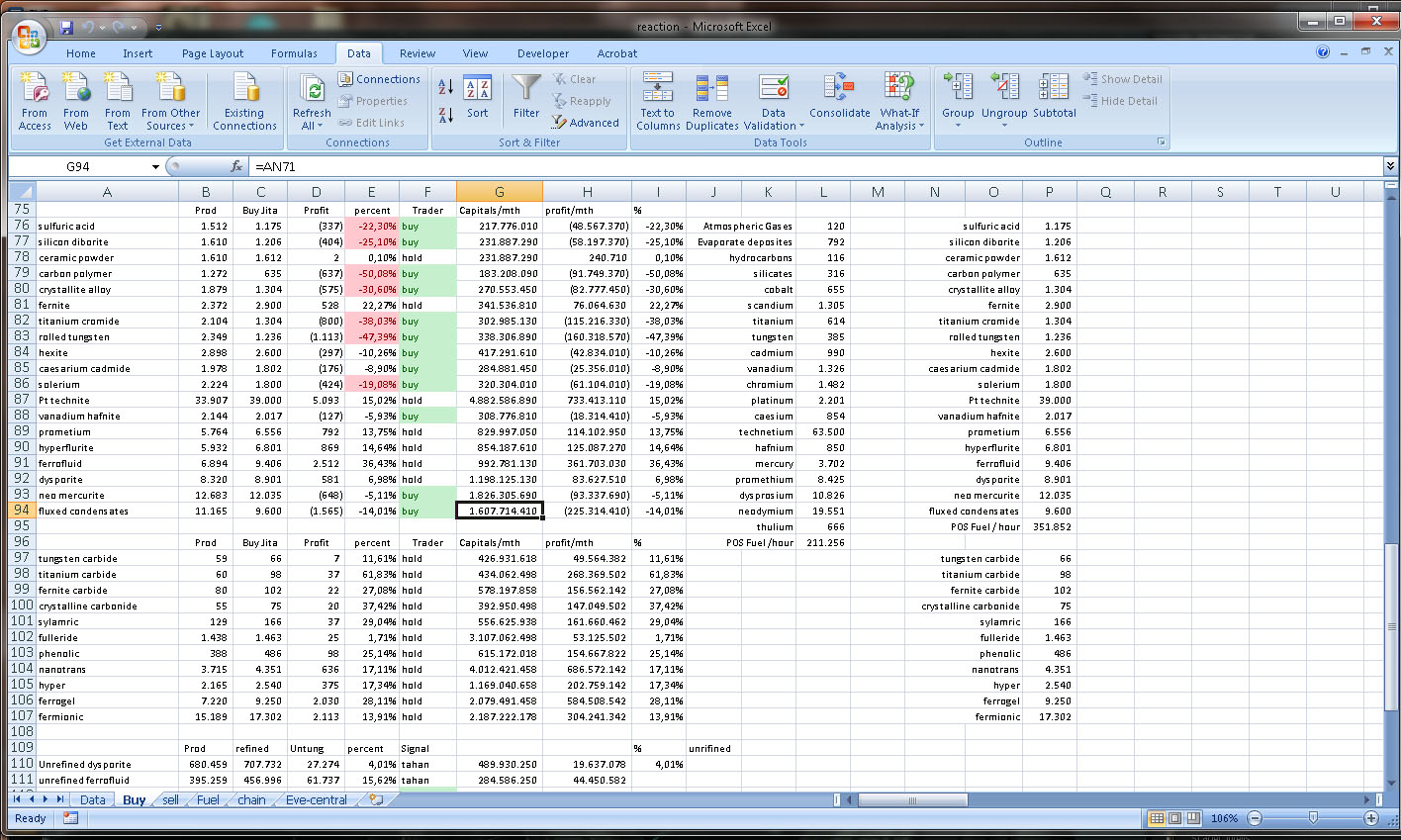The height and width of the screenshot is (840, 1401).
Task: Toggle macro recording from the status bar
Action: coord(70,818)
